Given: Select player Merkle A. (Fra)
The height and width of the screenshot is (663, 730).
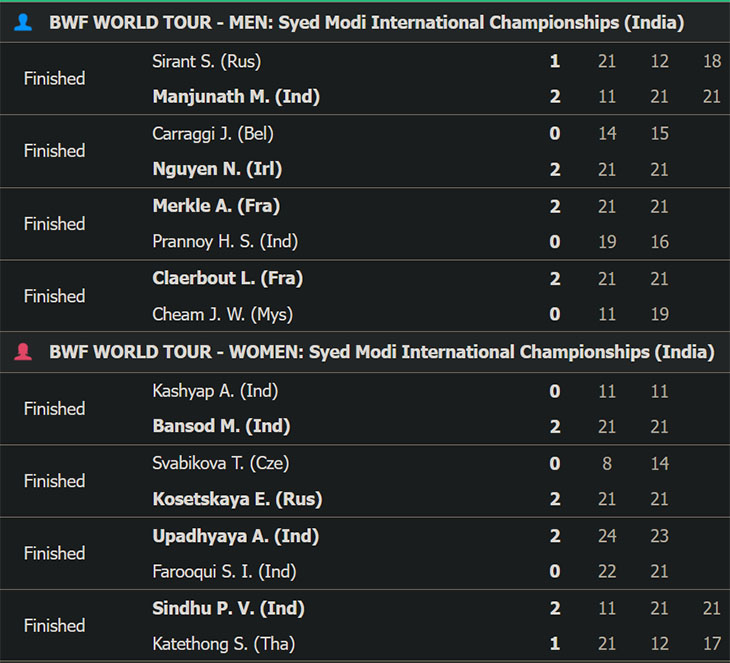Looking at the screenshot, I should click(216, 206).
